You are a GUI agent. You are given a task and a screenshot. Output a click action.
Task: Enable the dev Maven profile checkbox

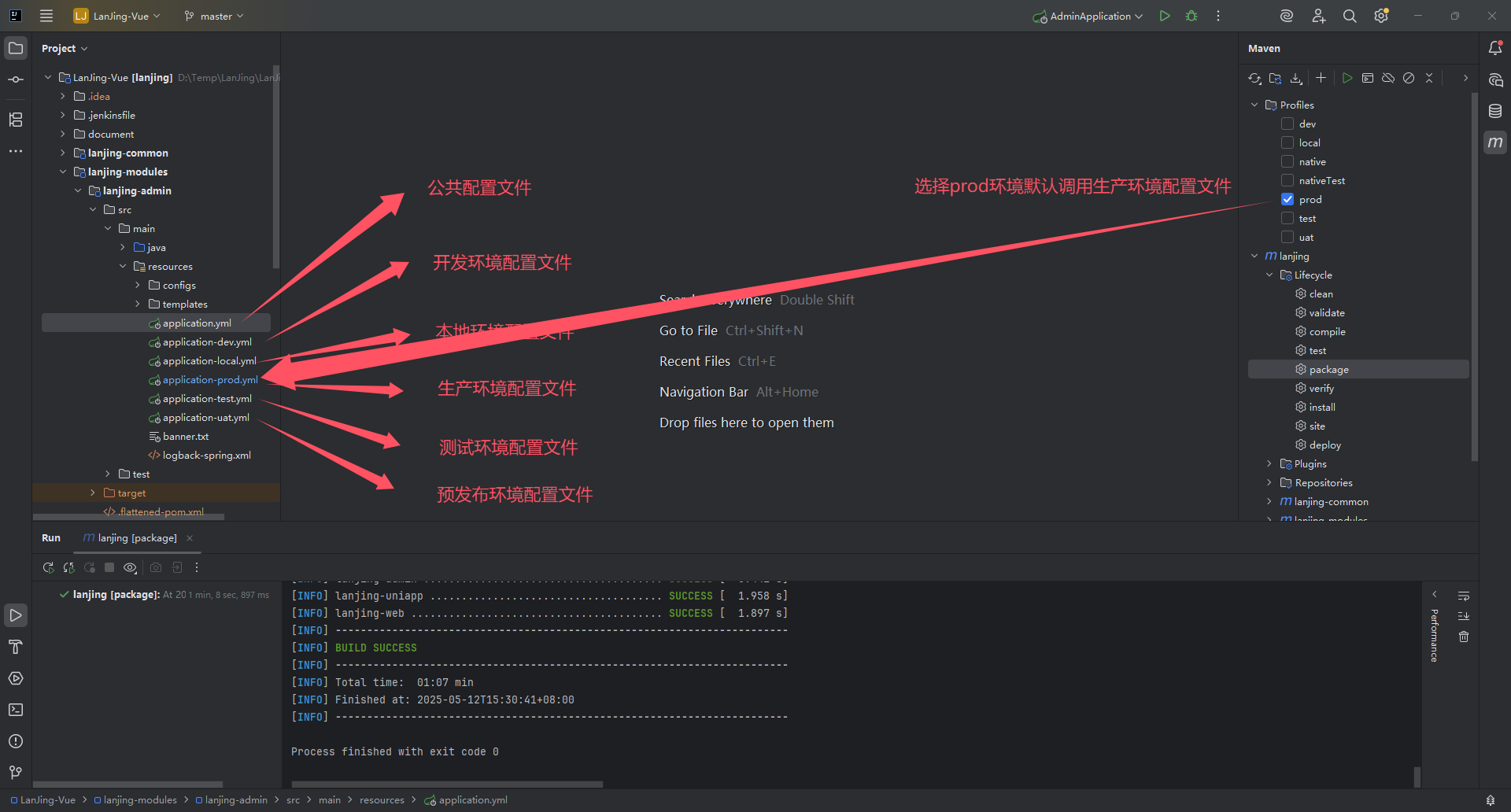pyautogui.click(x=1287, y=124)
